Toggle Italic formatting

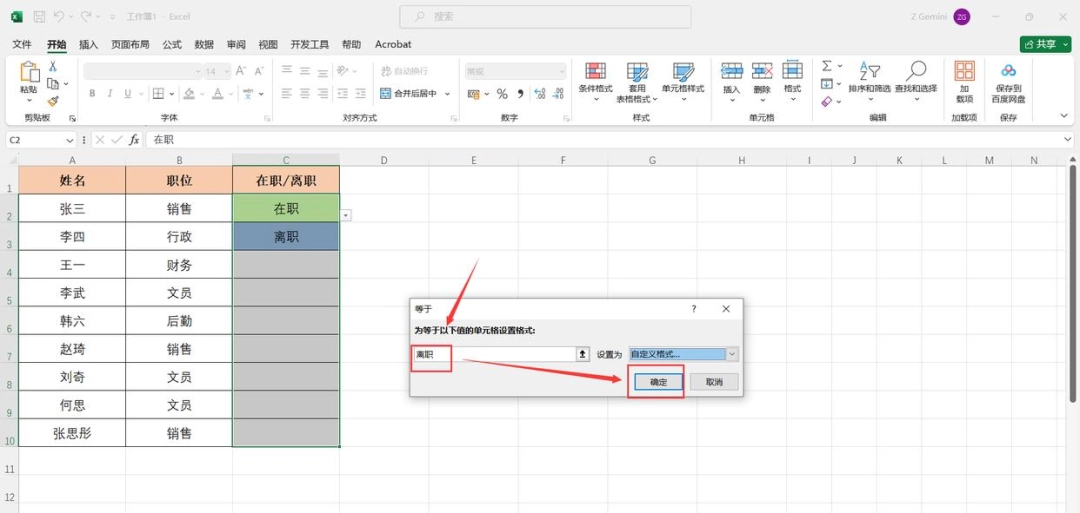point(110,94)
